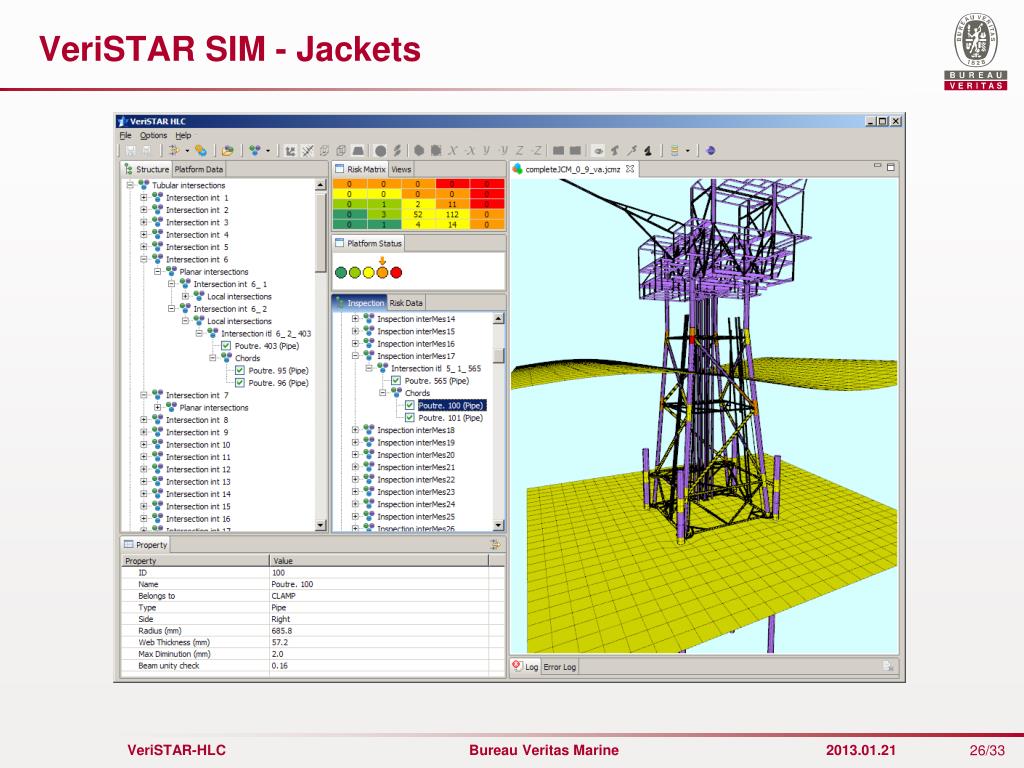The width and height of the screenshot is (1024, 768).
Task: Click the -X axis view icon
Action: point(469,151)
